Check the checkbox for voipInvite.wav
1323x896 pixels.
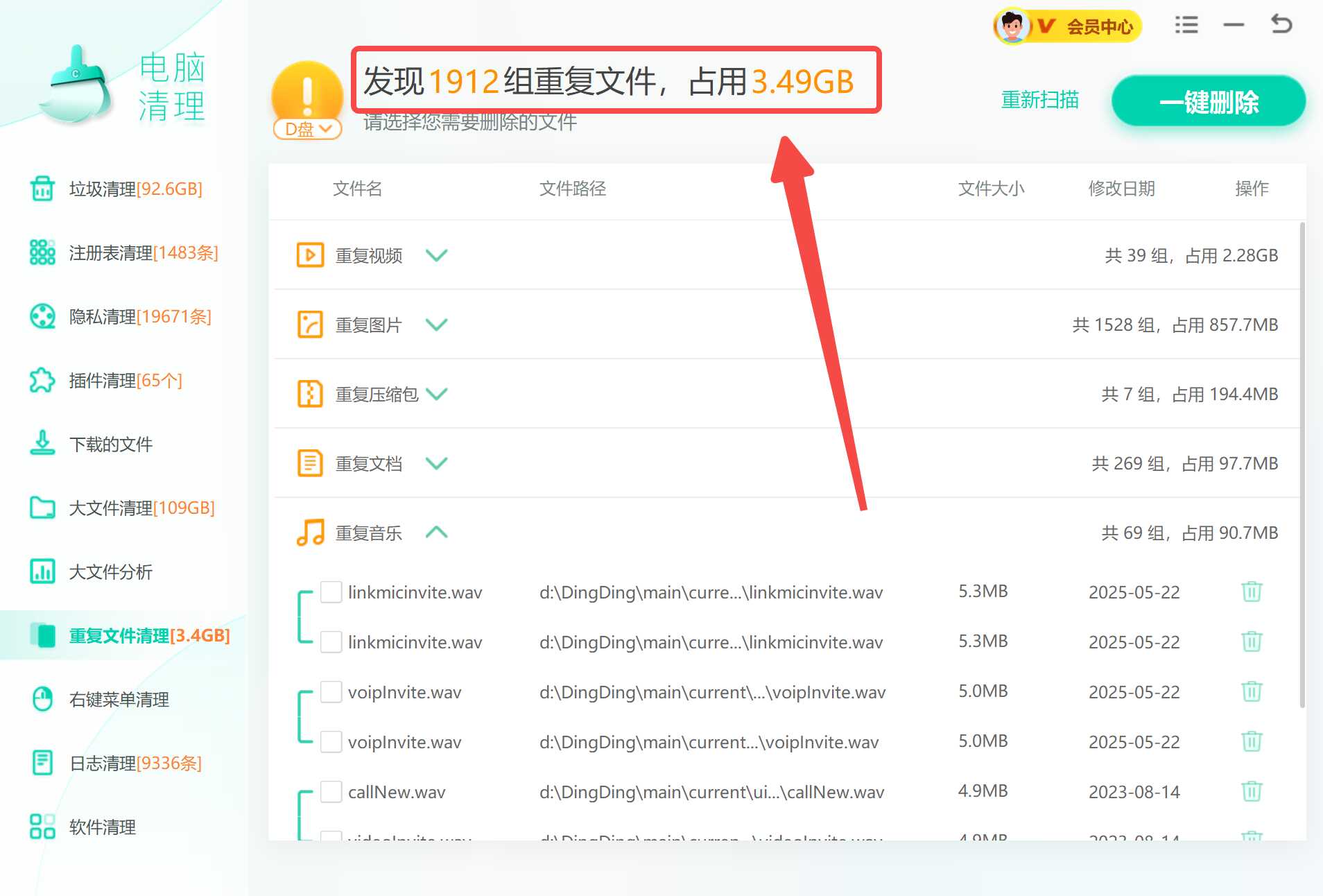331,691
